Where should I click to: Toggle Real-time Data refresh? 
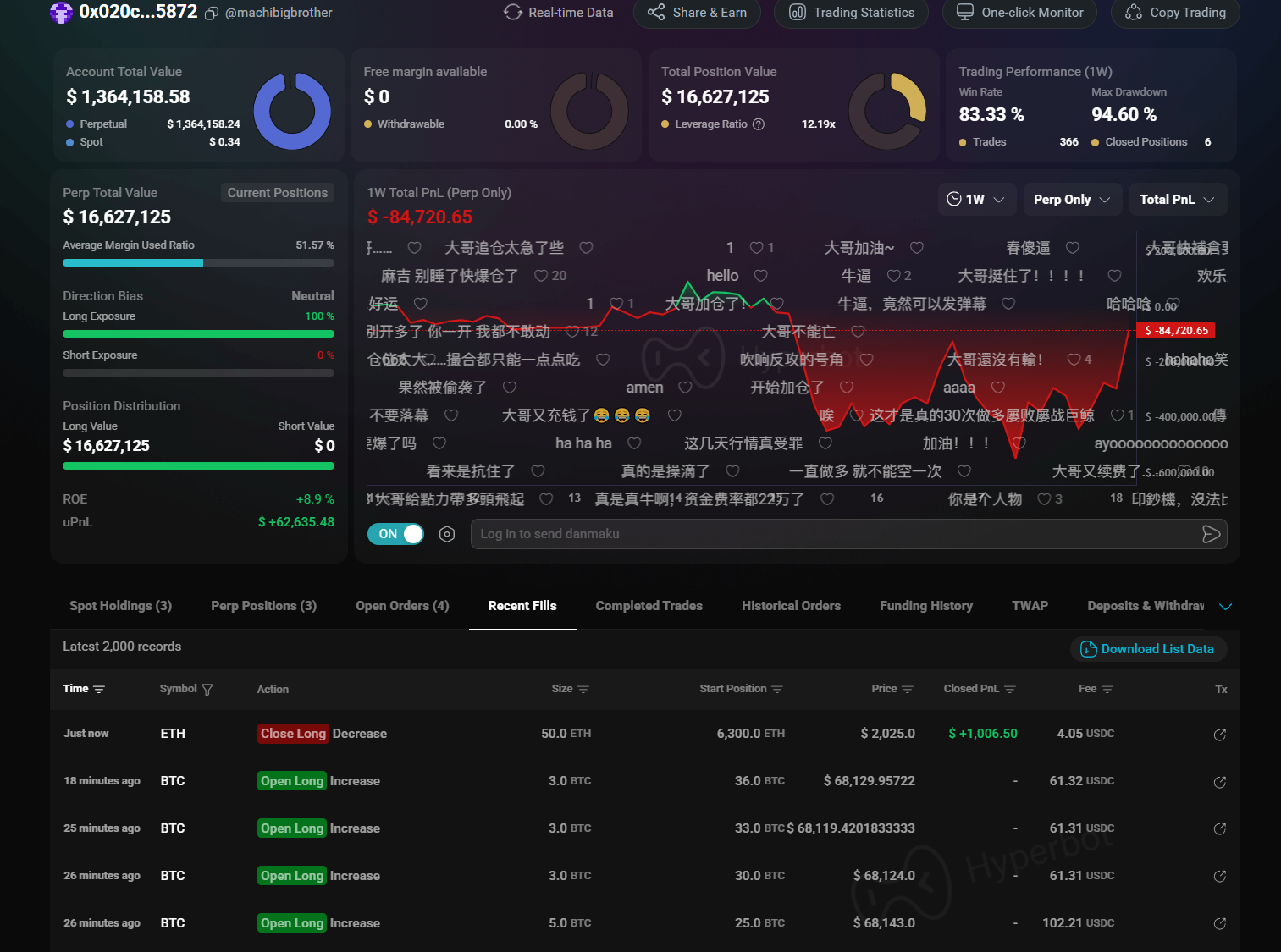(559, 13)
